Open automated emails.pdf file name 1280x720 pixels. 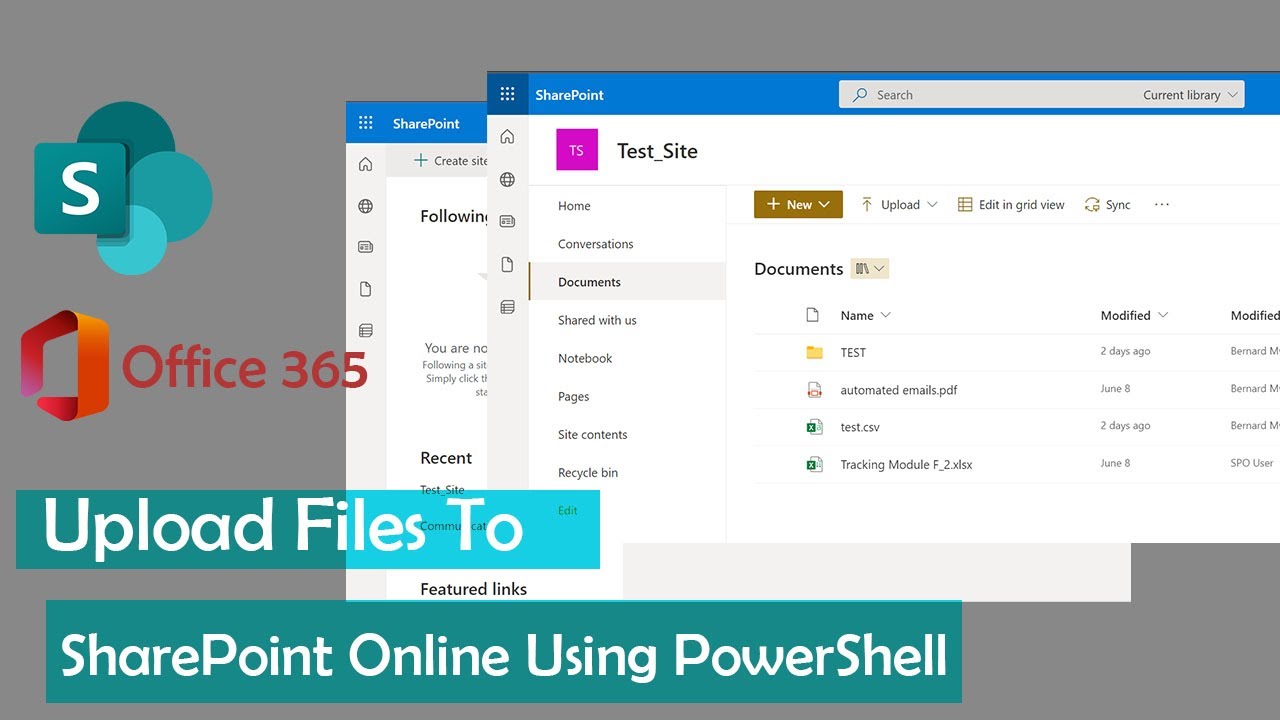tap(898, 390)
